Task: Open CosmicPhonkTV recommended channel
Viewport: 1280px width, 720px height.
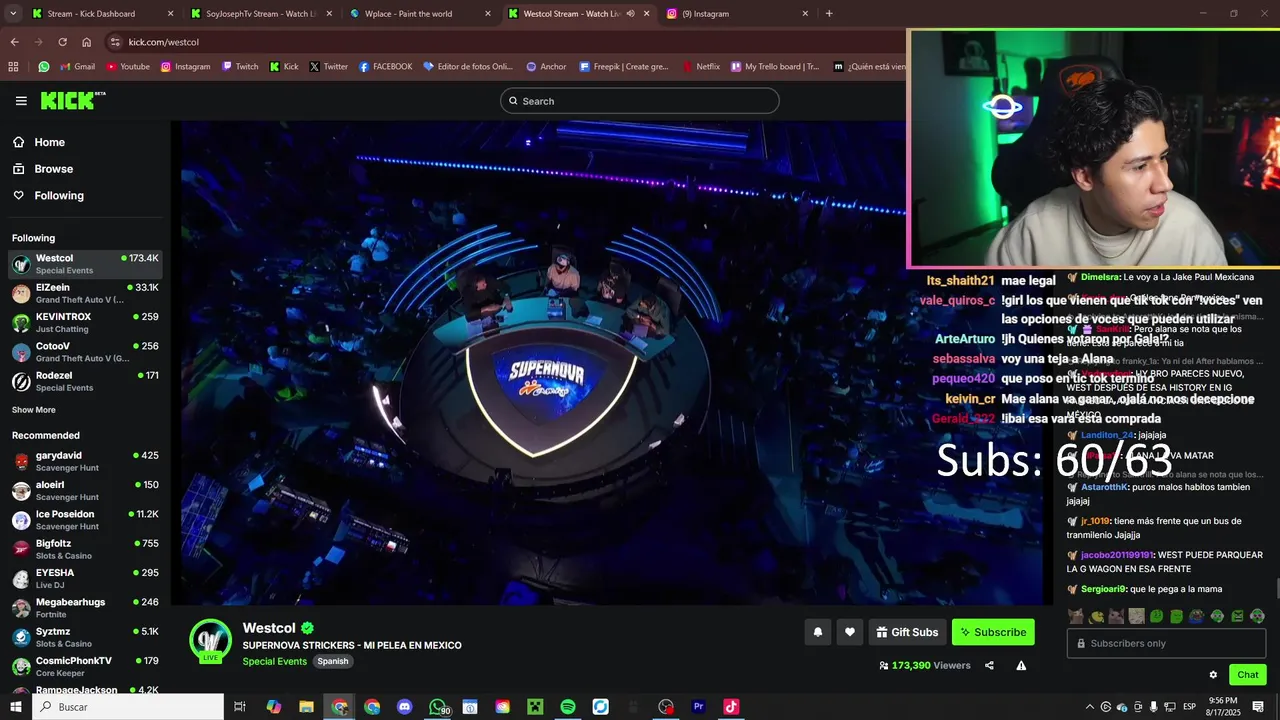Action: [x=85, y=666]
